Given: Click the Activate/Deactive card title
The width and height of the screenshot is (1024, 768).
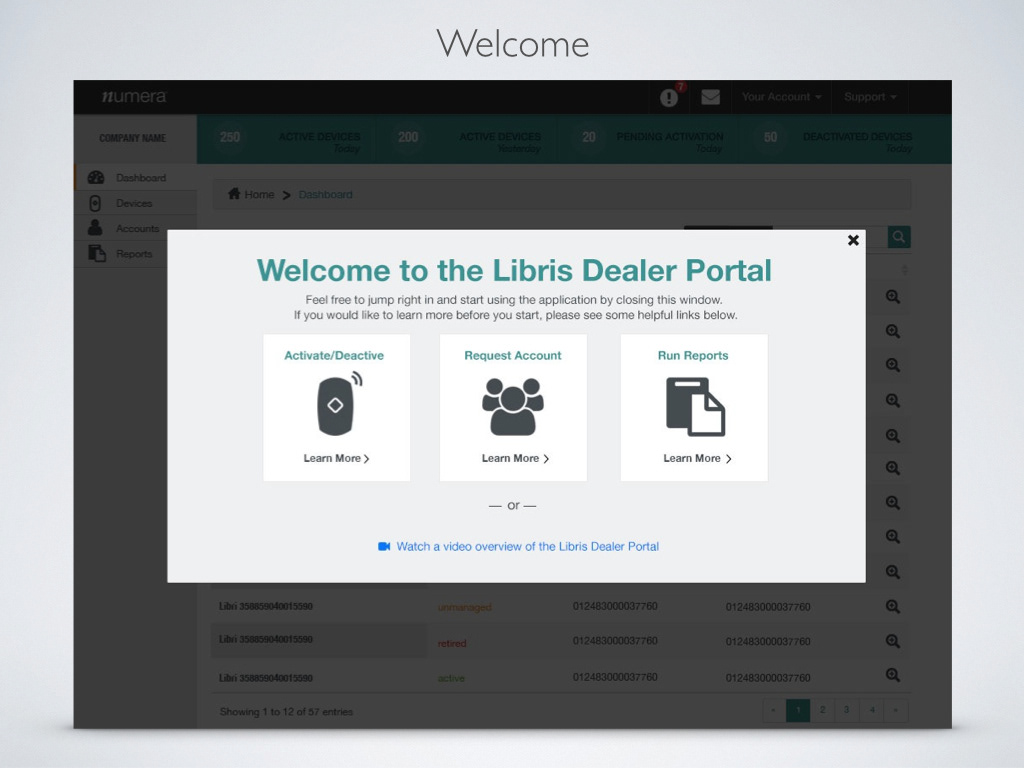Looking at the screenshot, I should click(x=334, y=355).
